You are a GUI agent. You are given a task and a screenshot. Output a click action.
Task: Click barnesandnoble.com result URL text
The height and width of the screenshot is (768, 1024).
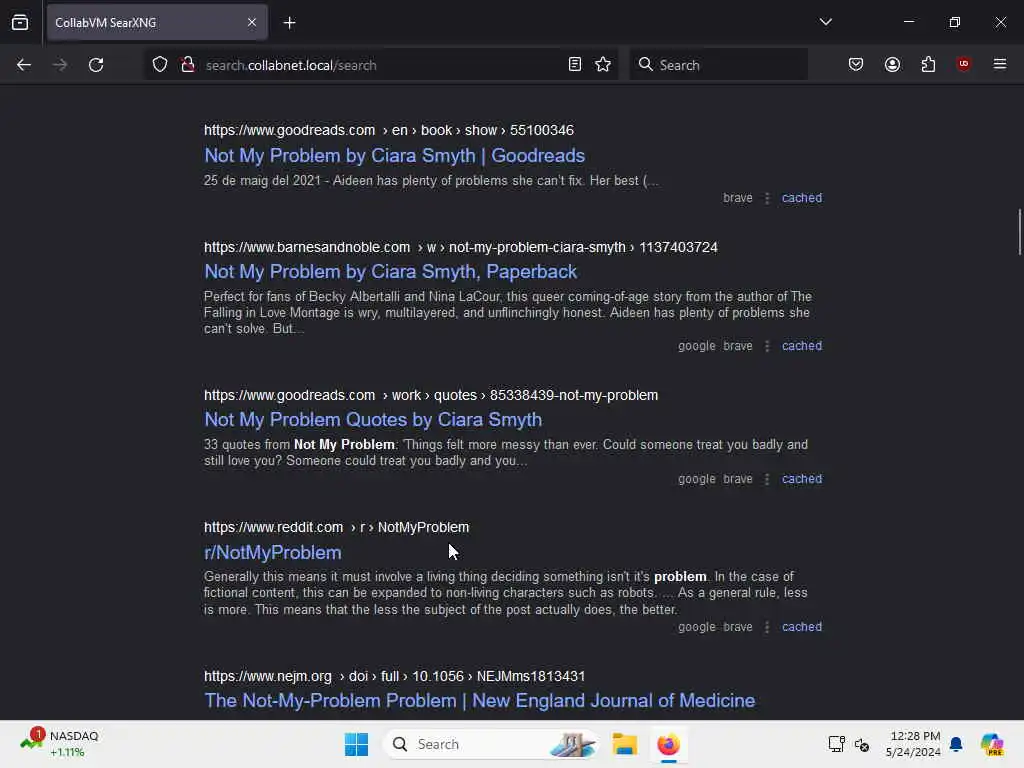point(460,248)
